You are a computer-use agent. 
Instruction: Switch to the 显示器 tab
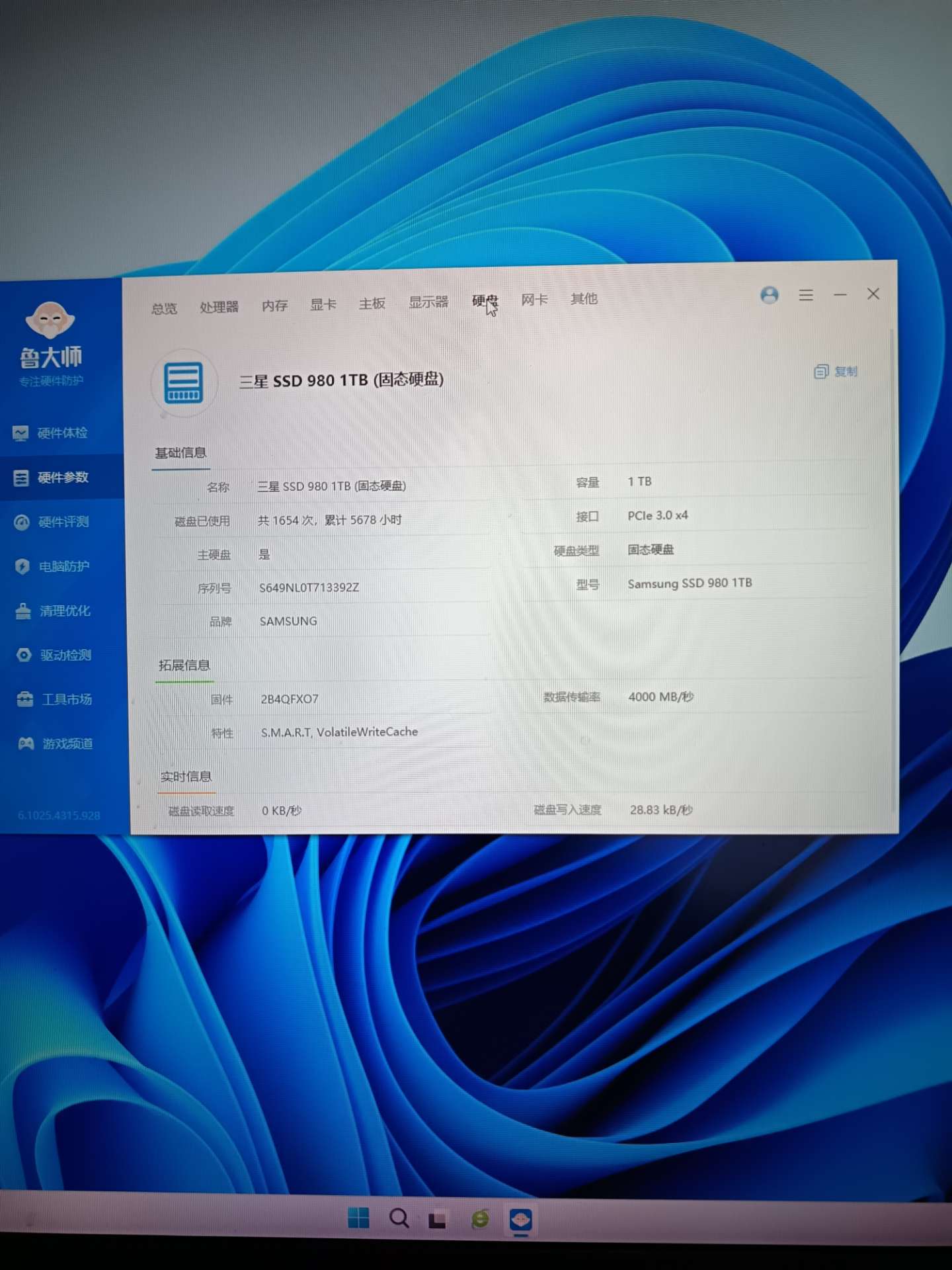428,302
